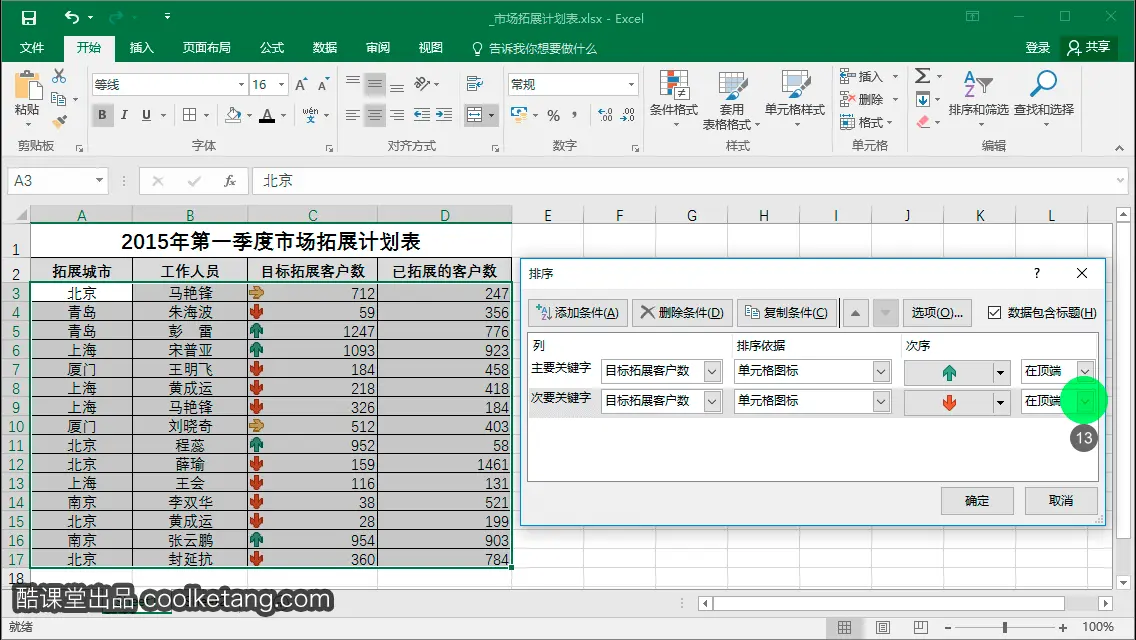Open Format as Table (套用表格格式)
This screenshot has height=640, width=1136.
tap(732, 100)
